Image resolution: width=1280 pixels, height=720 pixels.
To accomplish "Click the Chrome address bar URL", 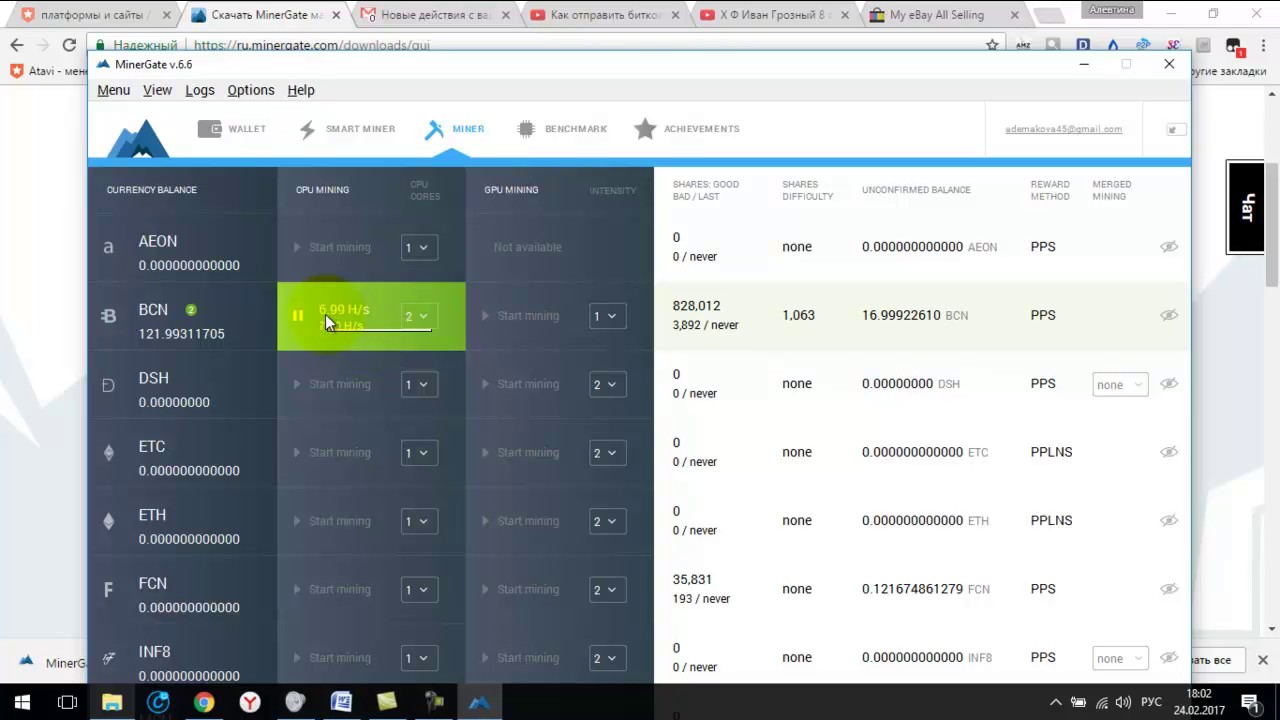I will (312, 45).
